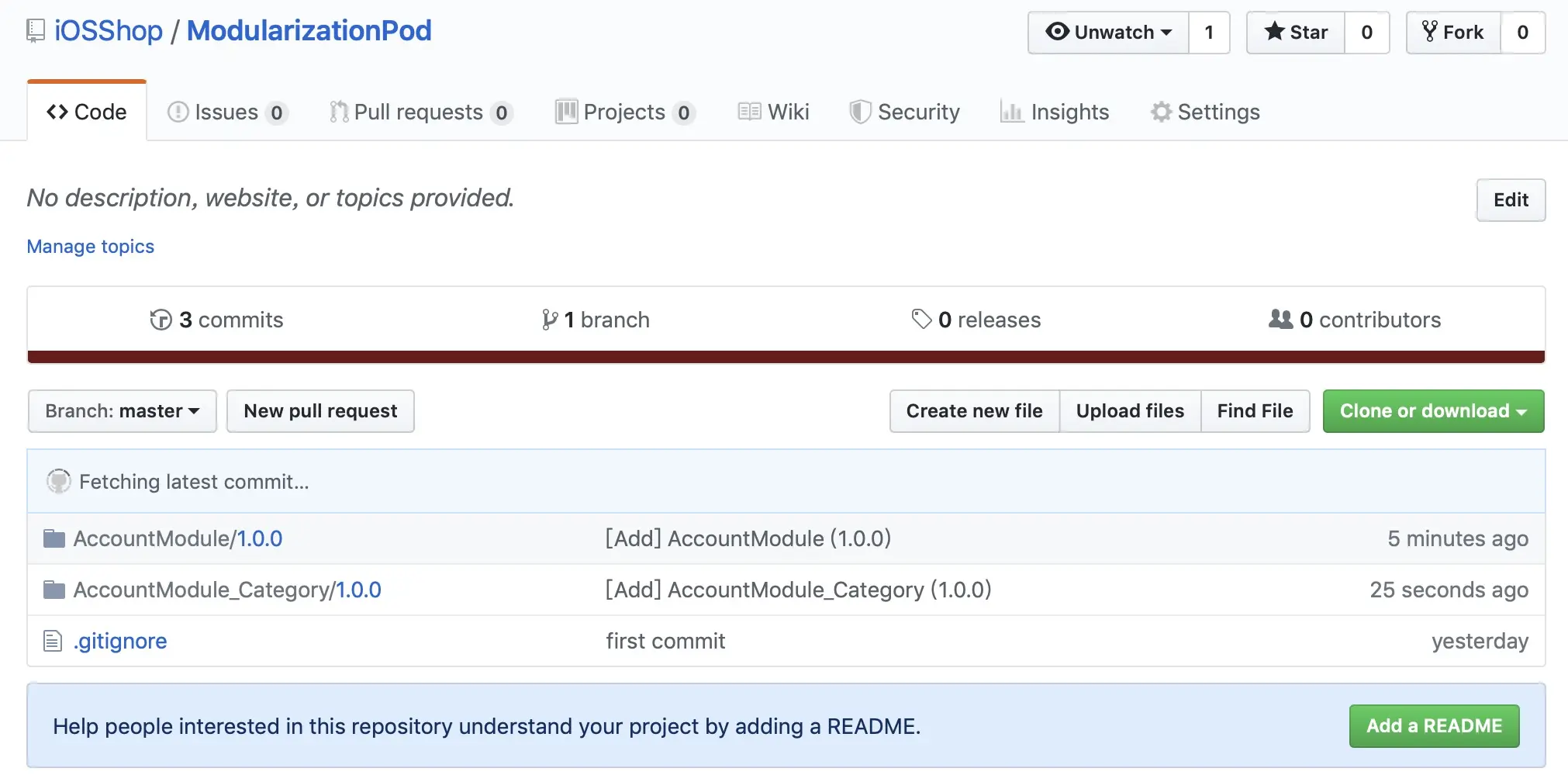View the 1 branch list
The height and width of the screenshot is (782, 1568).
596,320
